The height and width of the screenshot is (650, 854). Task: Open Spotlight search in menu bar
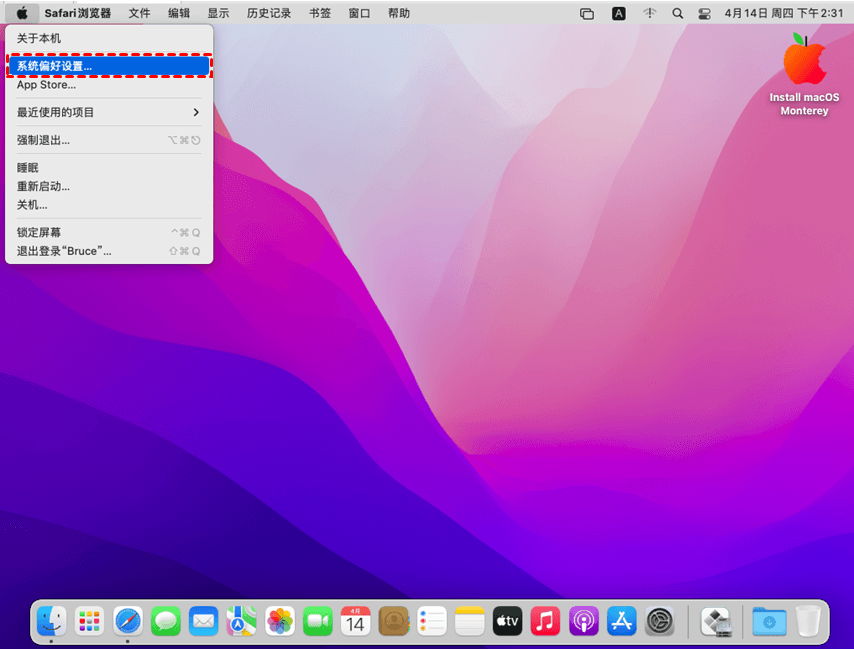tap(678, 14)
